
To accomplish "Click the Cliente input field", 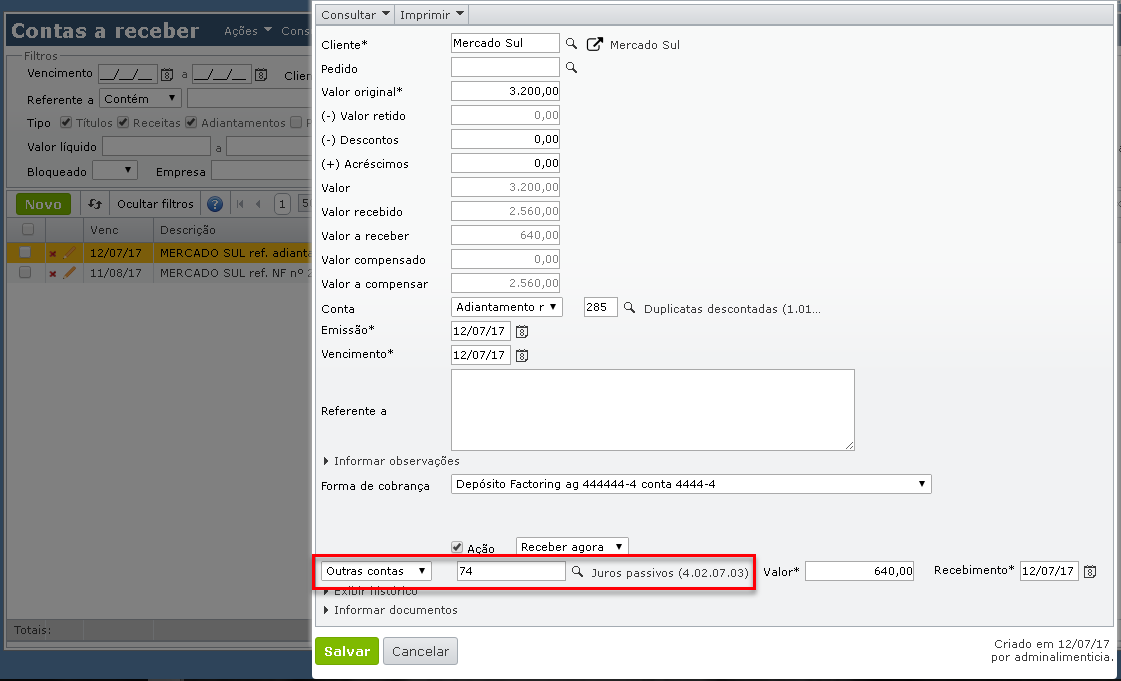I will pos(505,44).
